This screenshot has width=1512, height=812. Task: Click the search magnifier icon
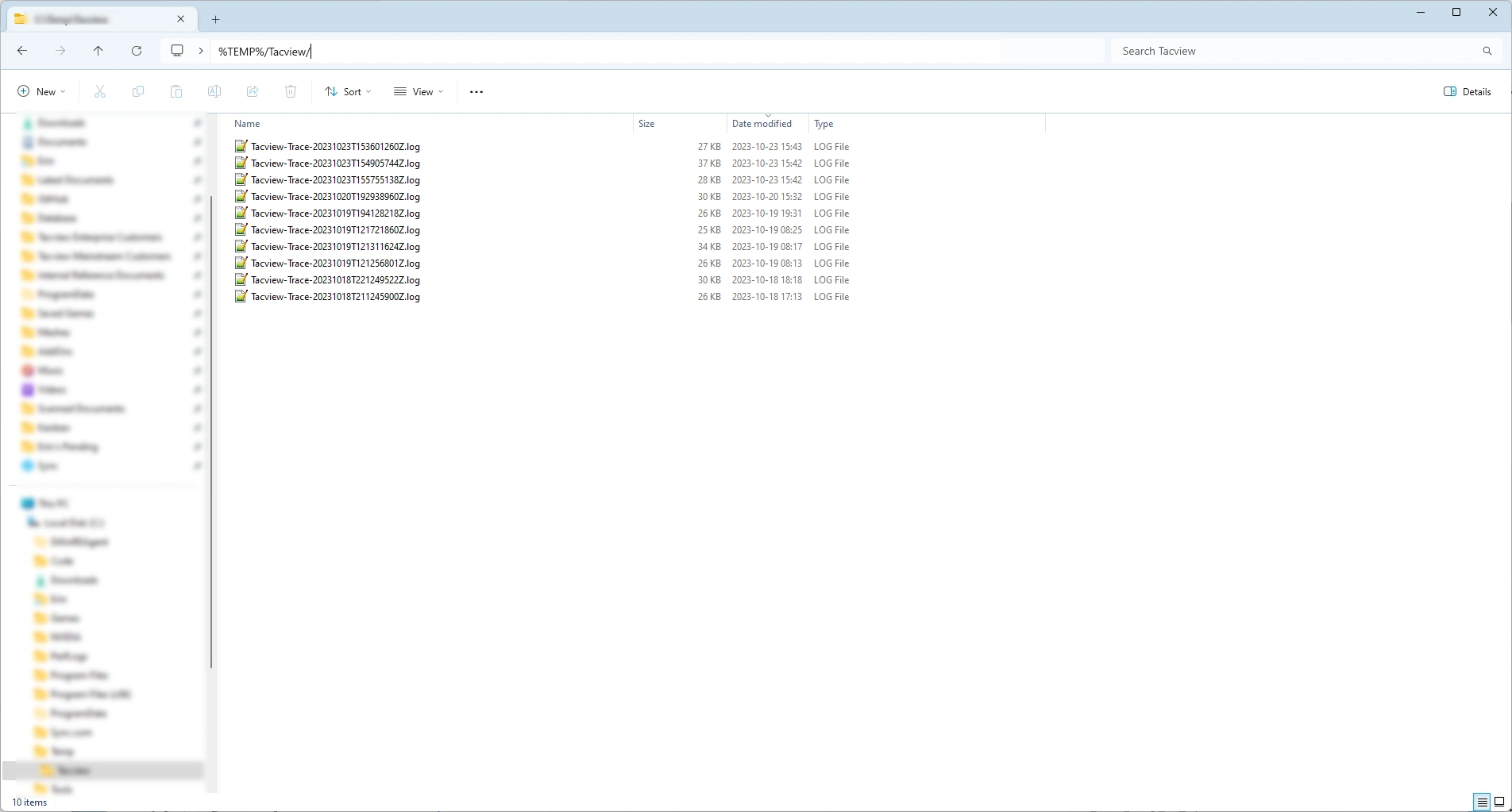[1487, 51]
